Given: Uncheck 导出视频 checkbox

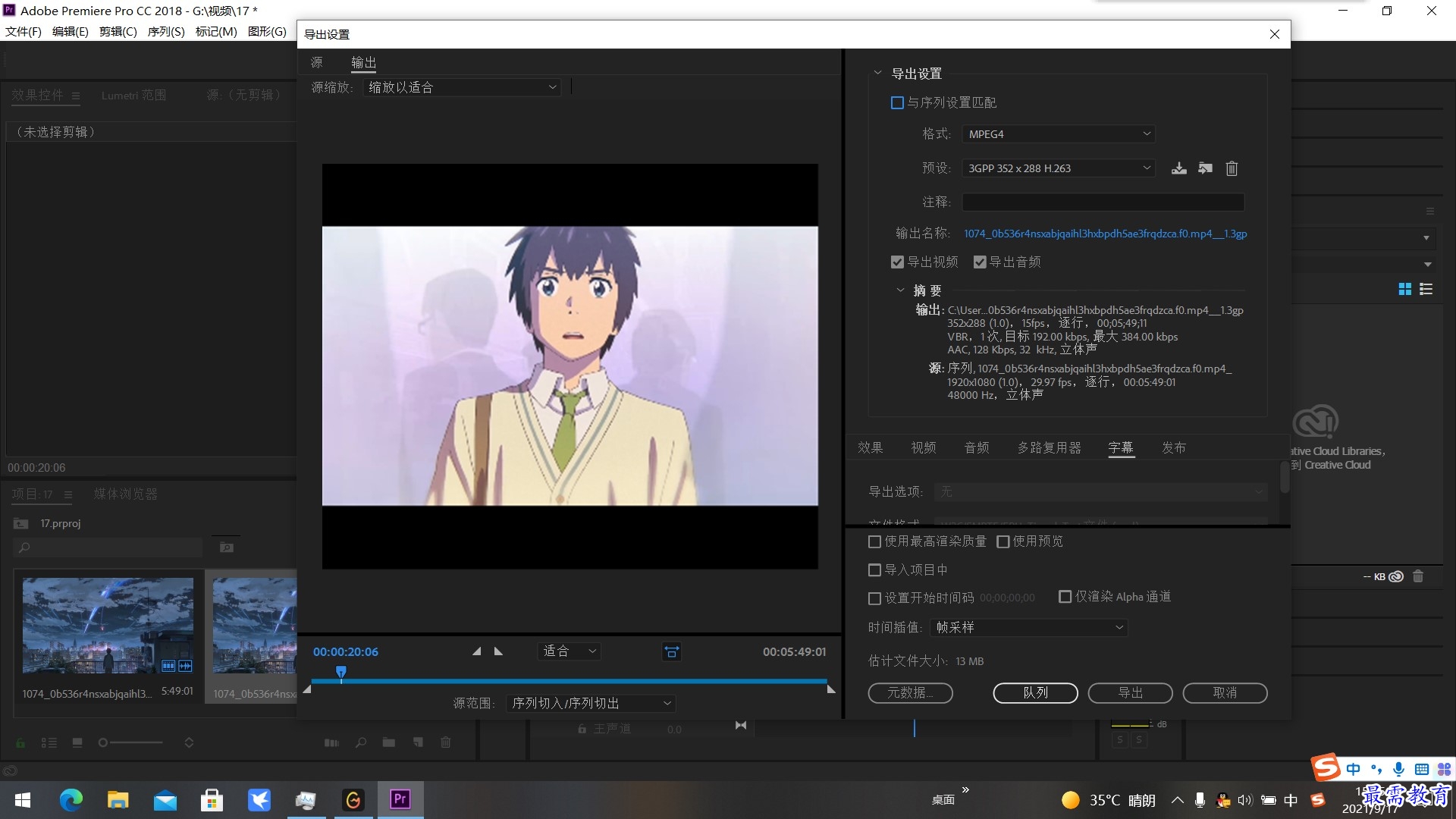Looking at the screenshot, I should pyautogui.click(x=897, y=262).
